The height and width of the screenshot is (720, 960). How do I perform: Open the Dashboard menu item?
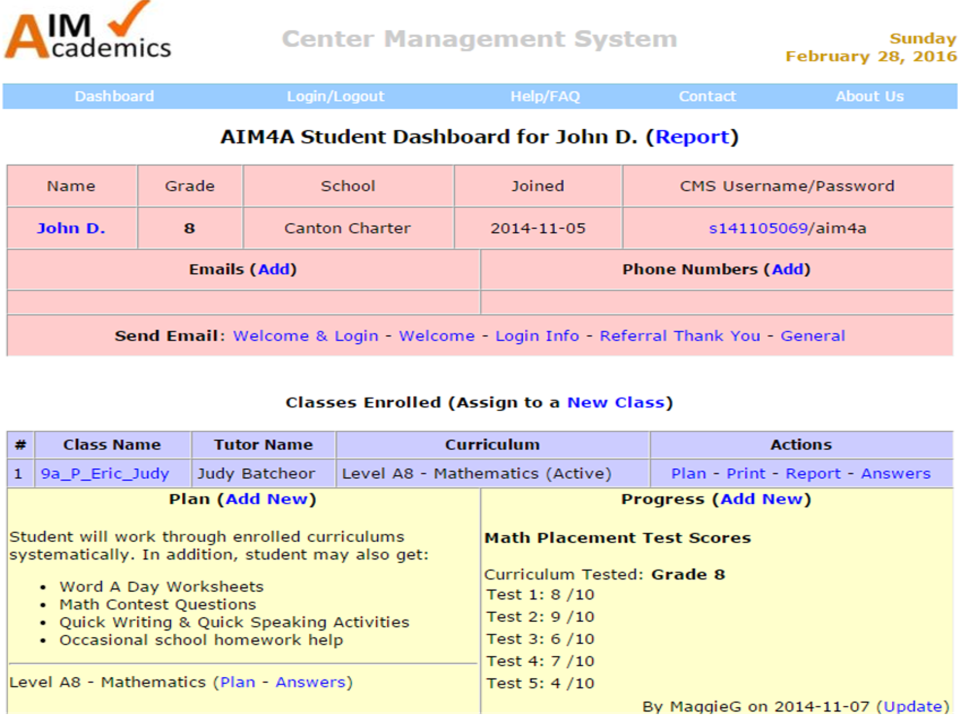tap(114, 96)
